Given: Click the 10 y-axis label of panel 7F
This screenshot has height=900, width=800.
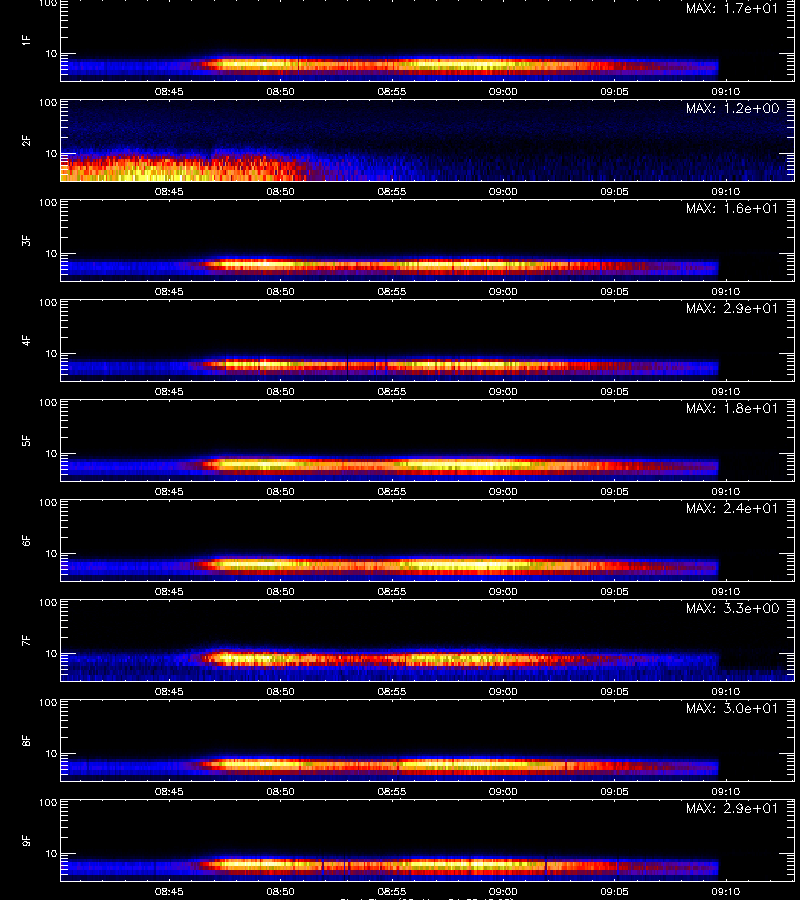Looking at the screenshot, I should (51, 653).
